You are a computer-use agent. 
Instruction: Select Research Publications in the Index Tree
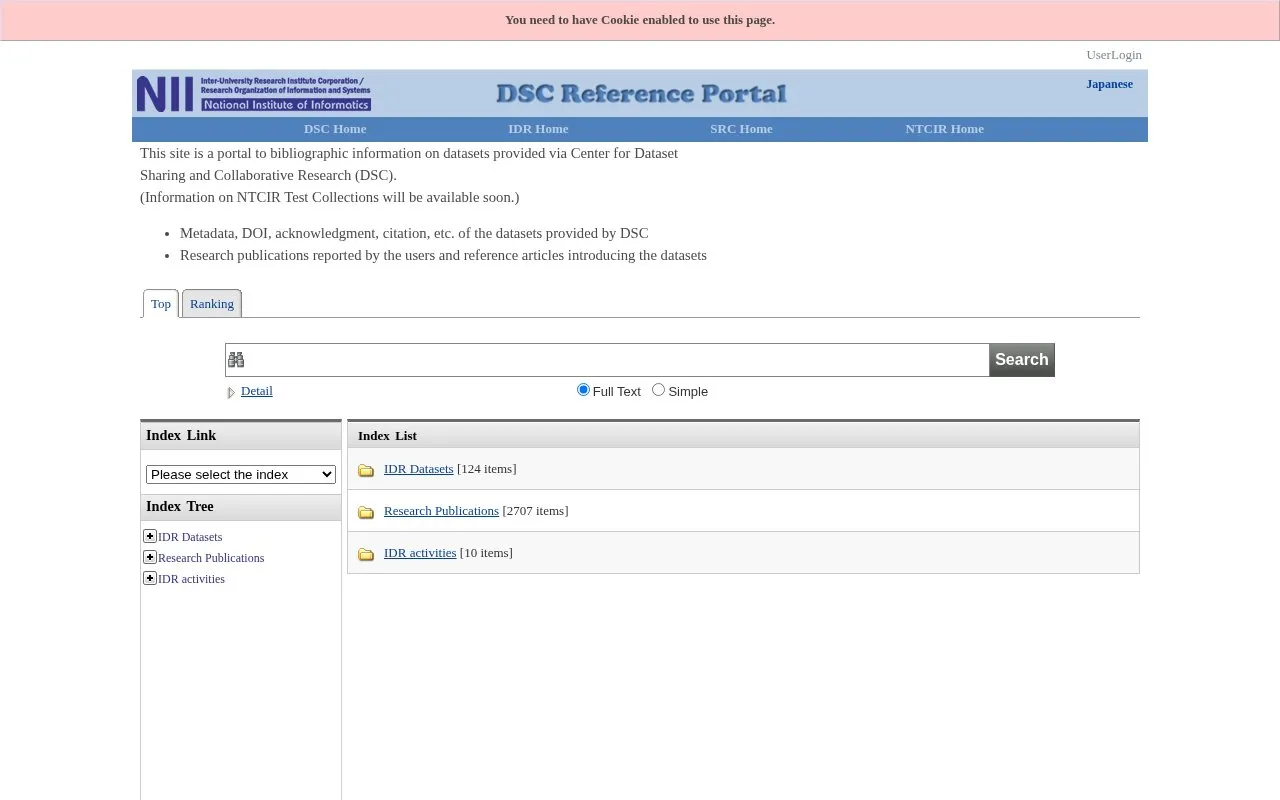click(x=211, y=558)
